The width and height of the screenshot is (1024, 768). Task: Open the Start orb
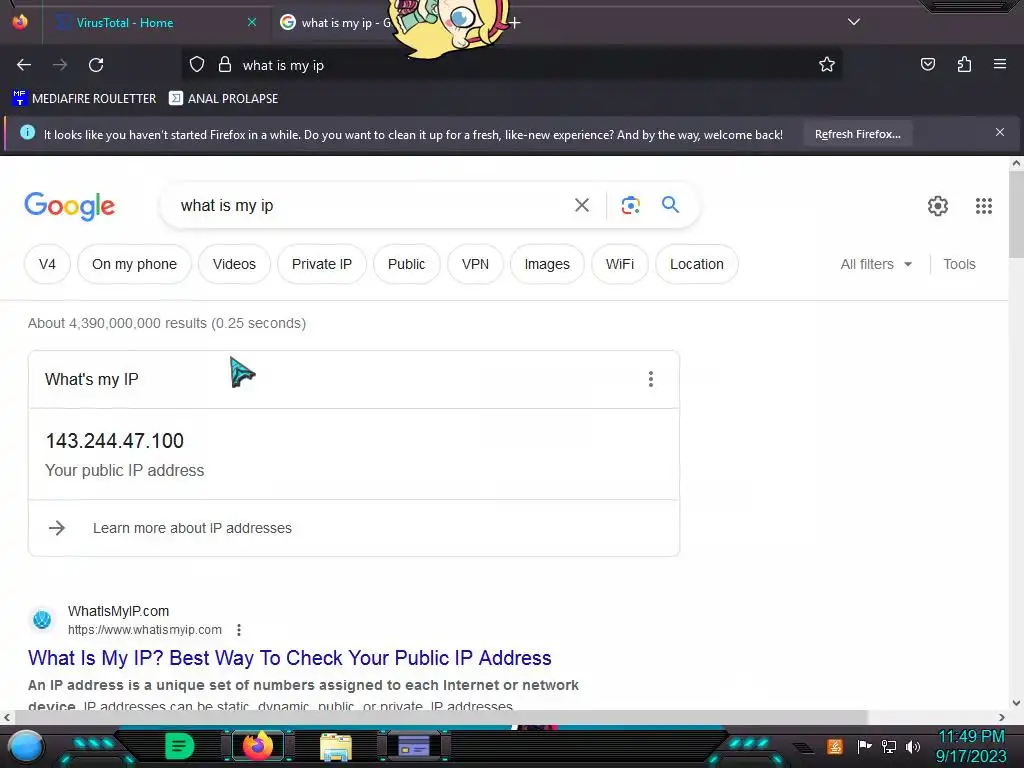pos(26,746)
